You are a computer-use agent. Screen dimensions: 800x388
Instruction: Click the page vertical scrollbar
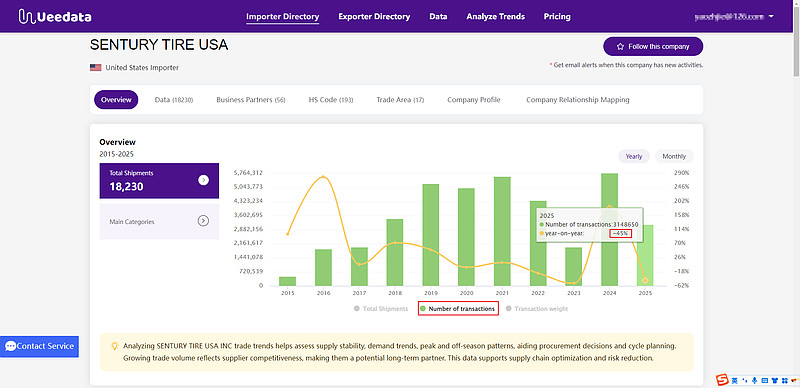[x=796, y=194]
